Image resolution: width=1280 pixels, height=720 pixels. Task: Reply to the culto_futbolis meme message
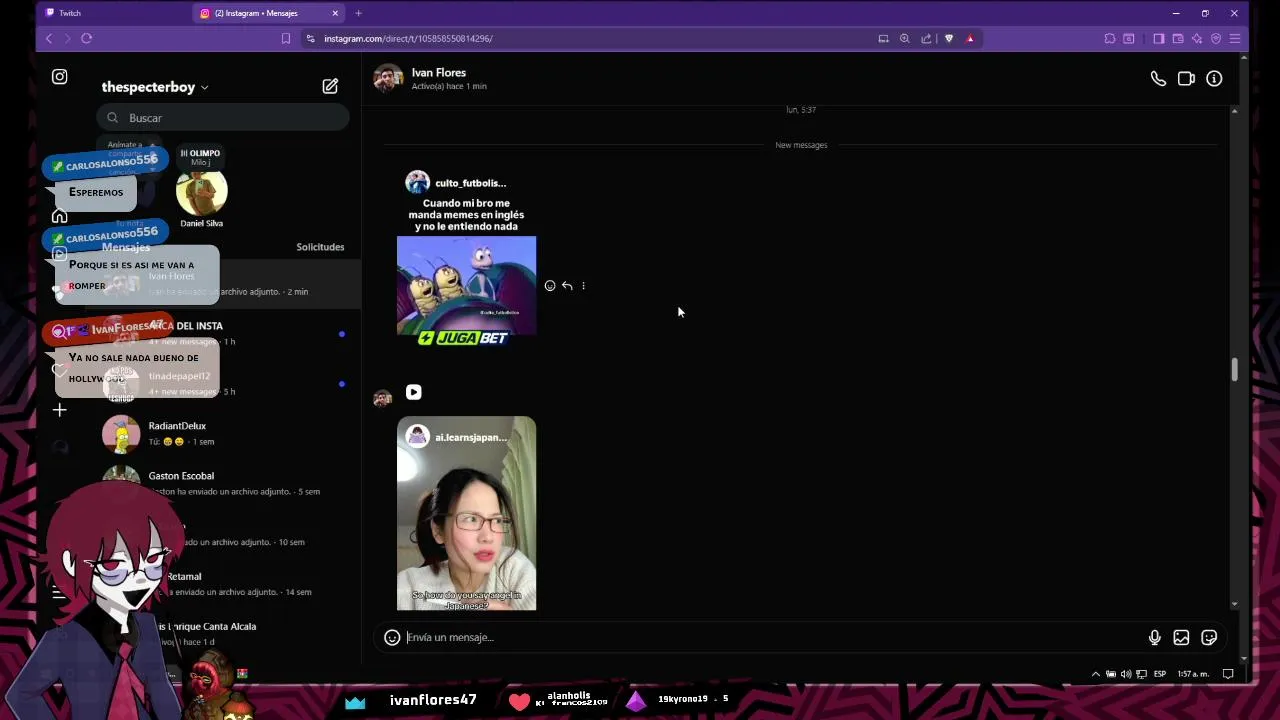tap(567, 286)
